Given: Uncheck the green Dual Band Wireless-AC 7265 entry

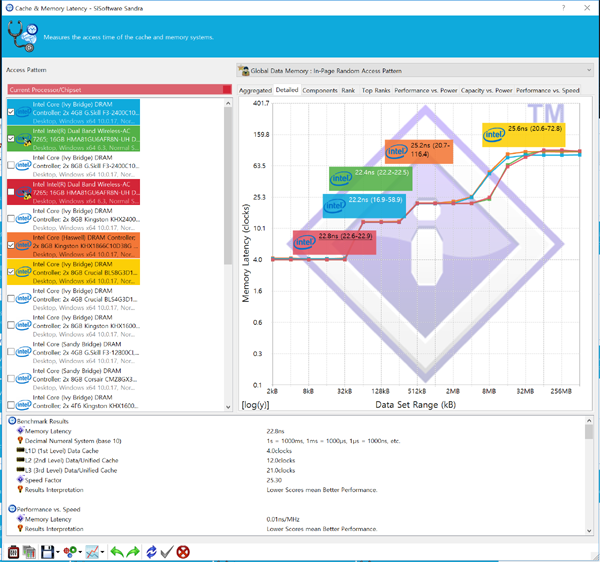Looking at the screenshot, I should (11, 138).
